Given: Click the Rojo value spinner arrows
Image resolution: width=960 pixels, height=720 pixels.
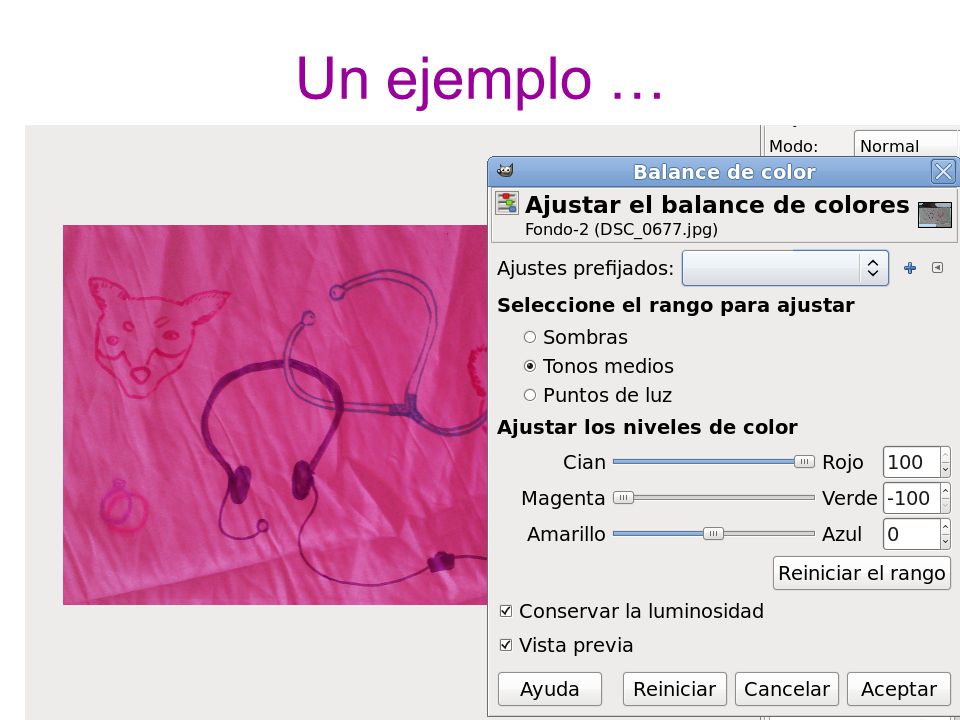Looking at the screenshot, I should tap(945, 462).
